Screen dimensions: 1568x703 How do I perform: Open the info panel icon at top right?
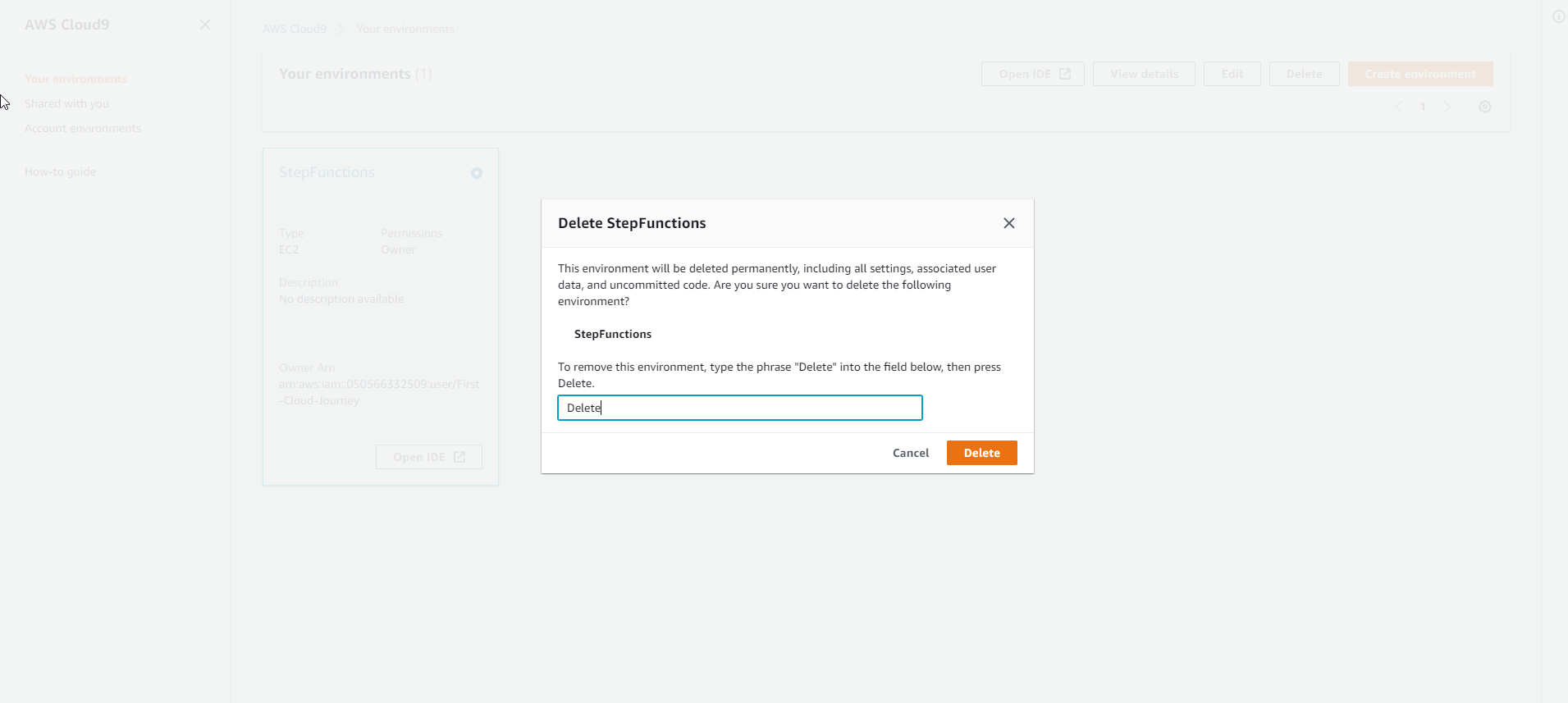[x=1559, y=16]
